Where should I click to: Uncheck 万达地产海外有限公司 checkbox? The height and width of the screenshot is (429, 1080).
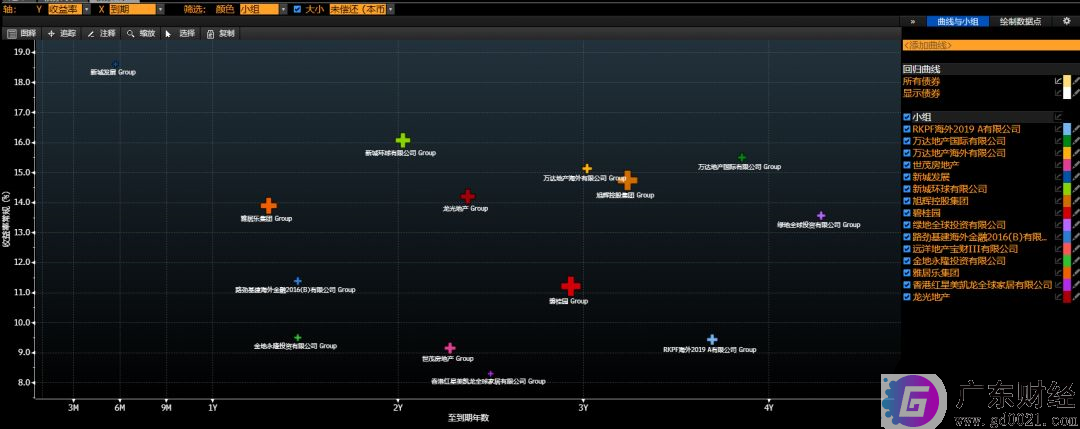[907, 153]
